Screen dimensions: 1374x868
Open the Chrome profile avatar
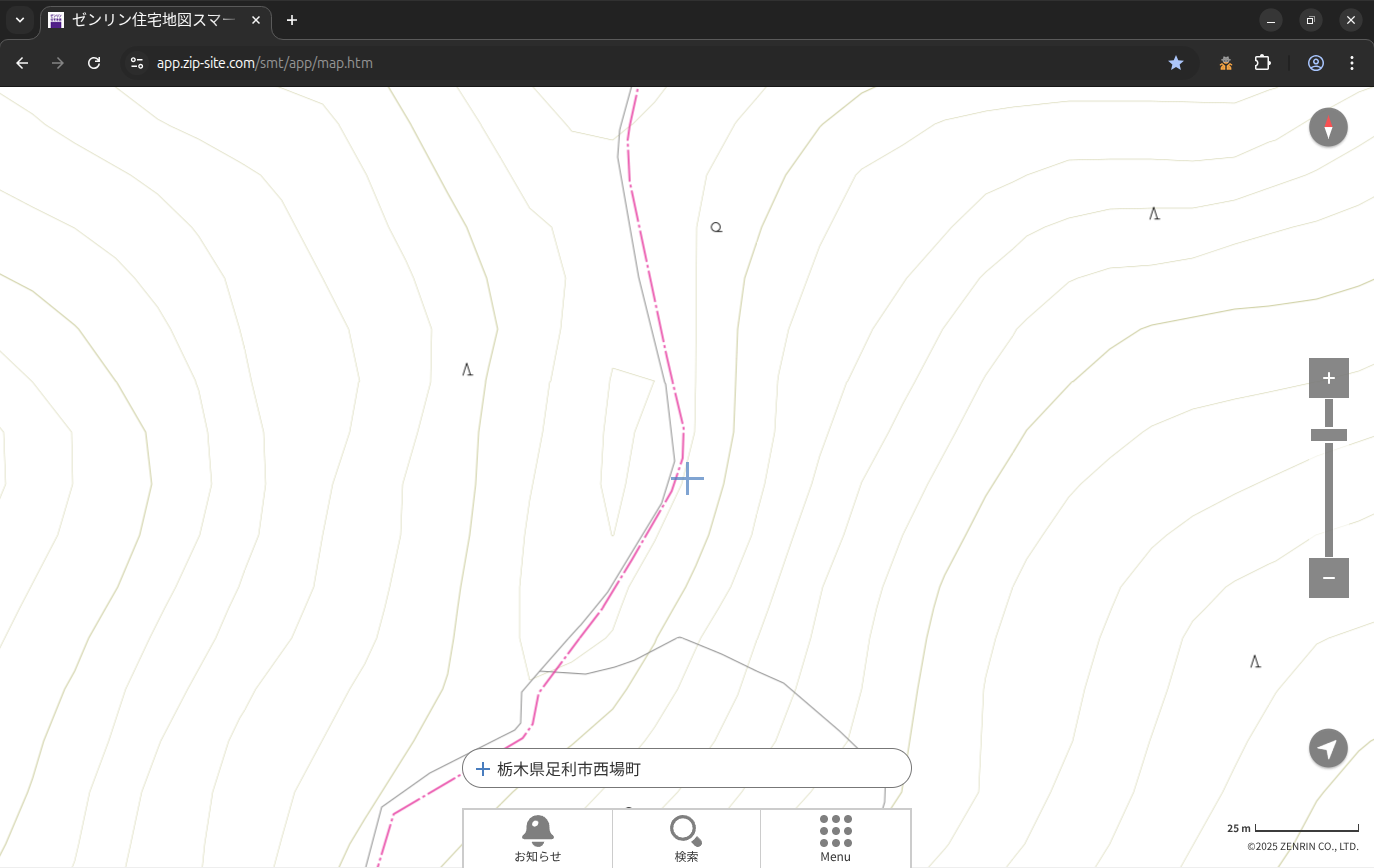pos(1316,63)
